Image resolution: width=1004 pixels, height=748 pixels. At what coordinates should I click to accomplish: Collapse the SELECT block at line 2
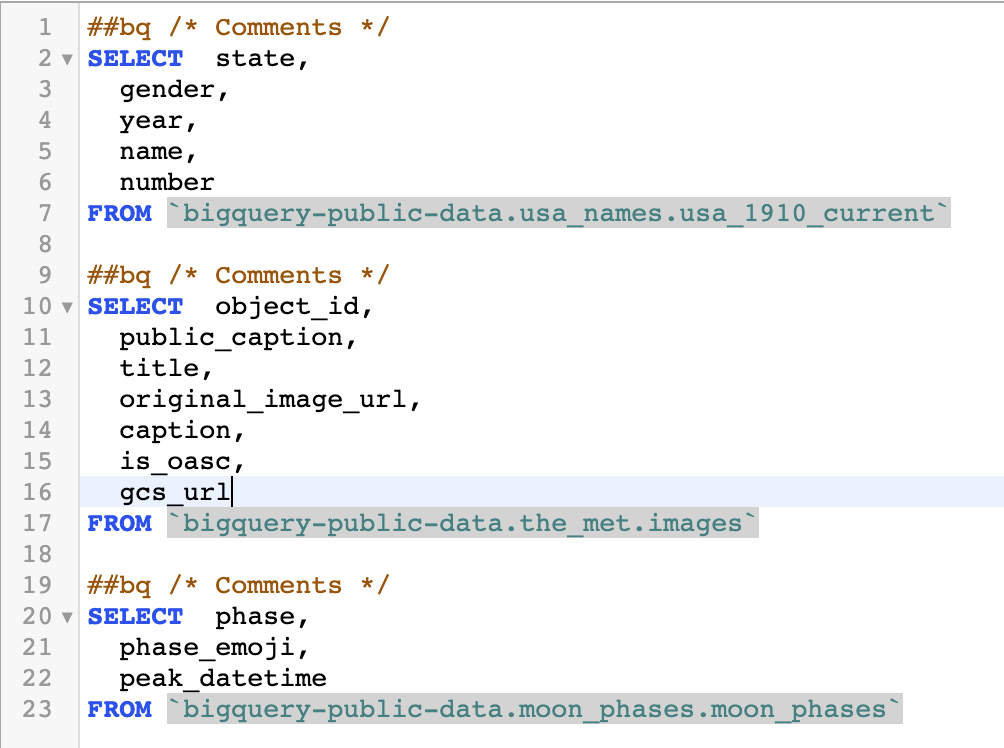click(x=67, y=60)
